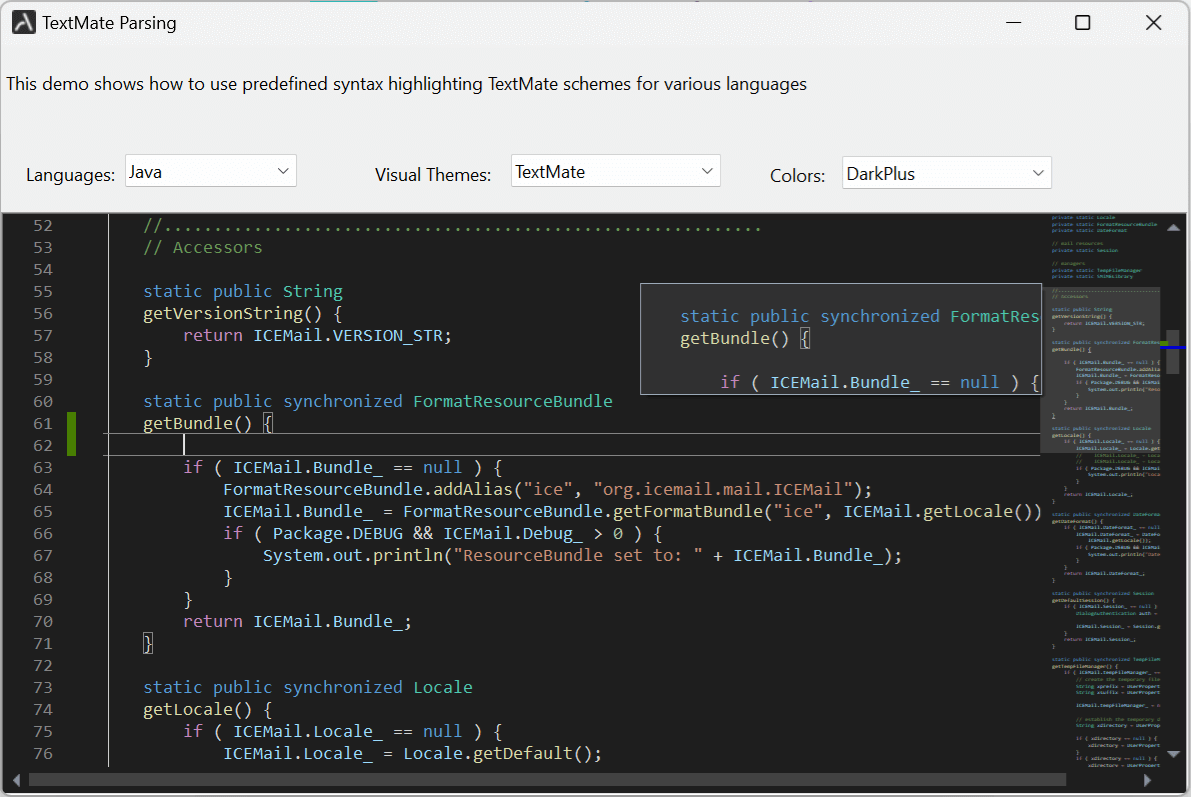Open the Languages dropdown showing Java
1191x797 pixels.
coord(210,172)
